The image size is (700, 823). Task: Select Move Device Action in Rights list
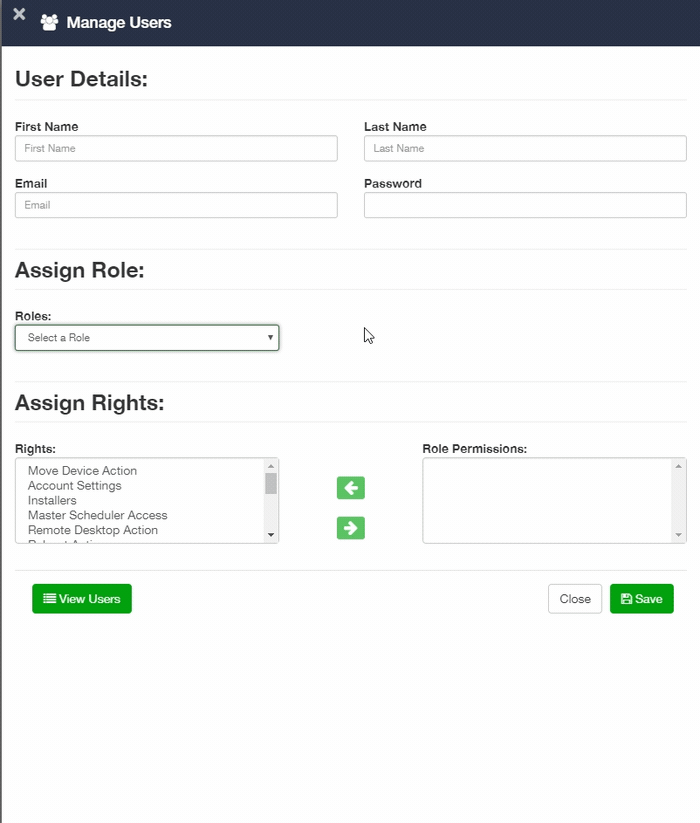(x=82, y=471)
